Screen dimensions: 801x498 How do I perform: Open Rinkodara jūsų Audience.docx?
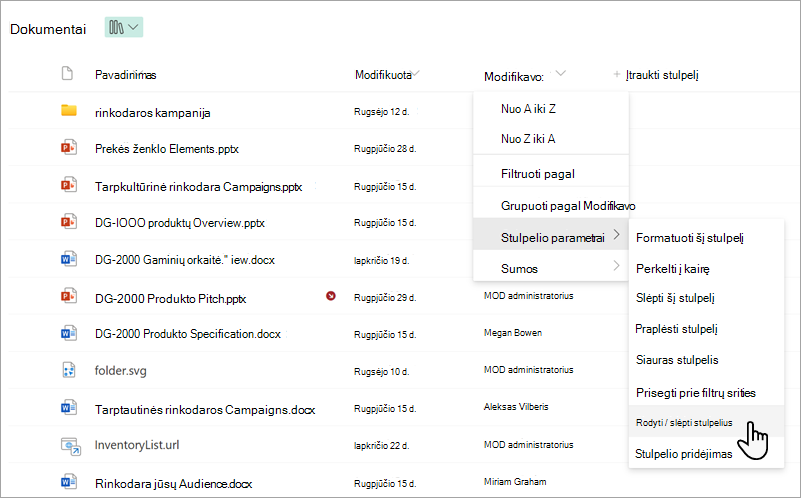[x=173, y=483]
